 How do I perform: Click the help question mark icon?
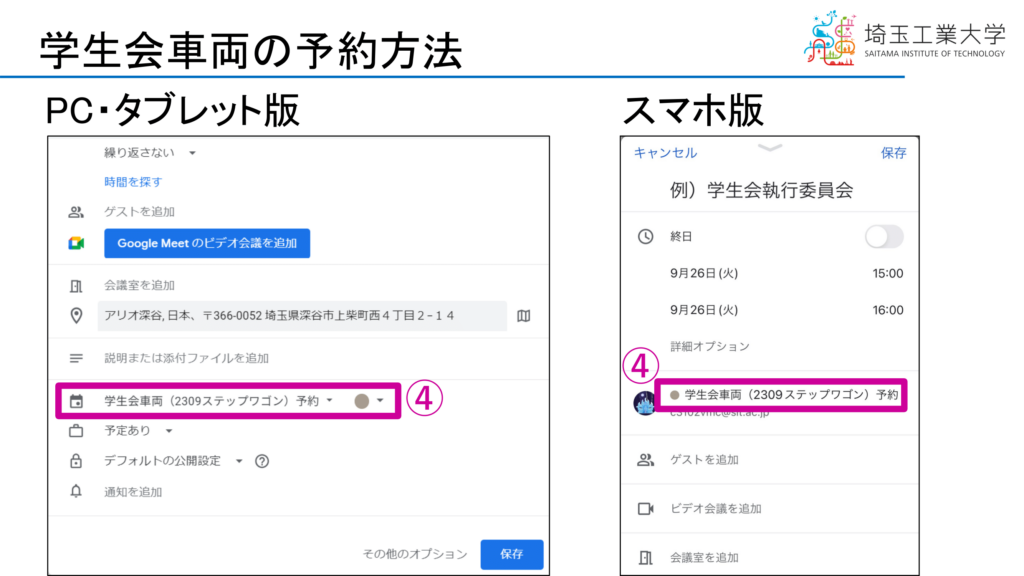point(263,461)
